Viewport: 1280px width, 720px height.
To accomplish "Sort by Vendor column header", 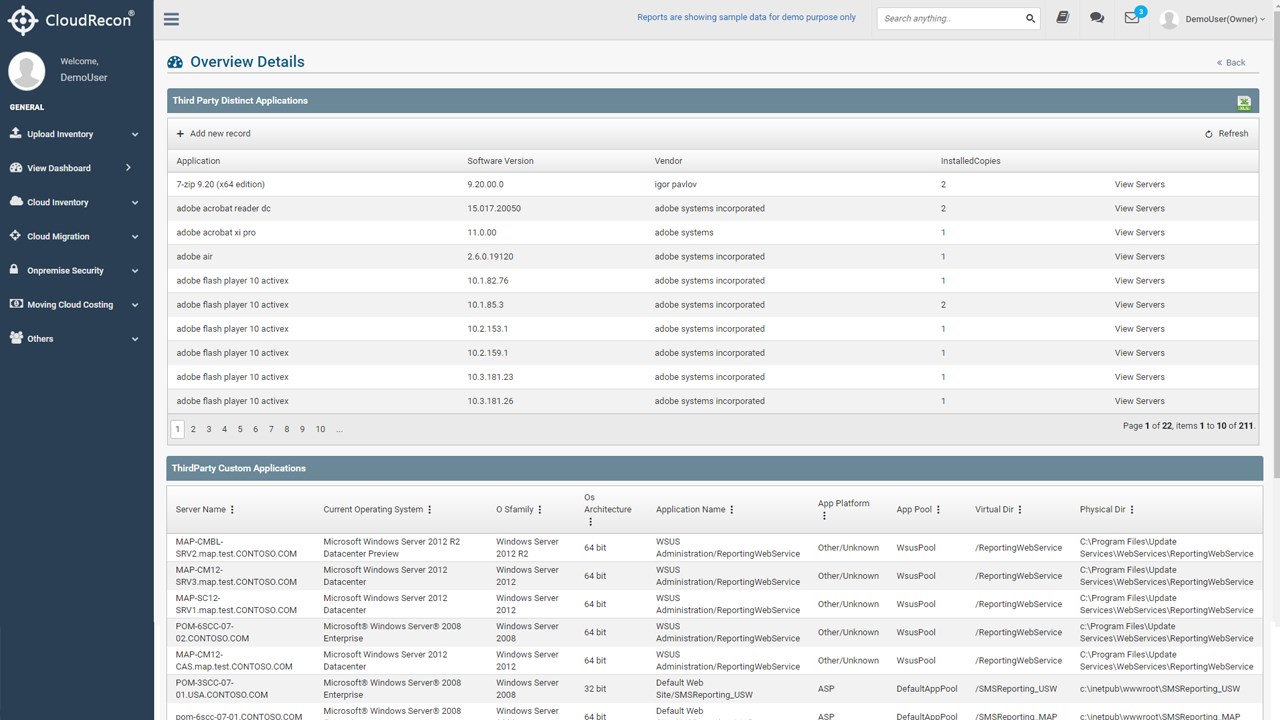I will pyautogui.click(x=668, y=161).
